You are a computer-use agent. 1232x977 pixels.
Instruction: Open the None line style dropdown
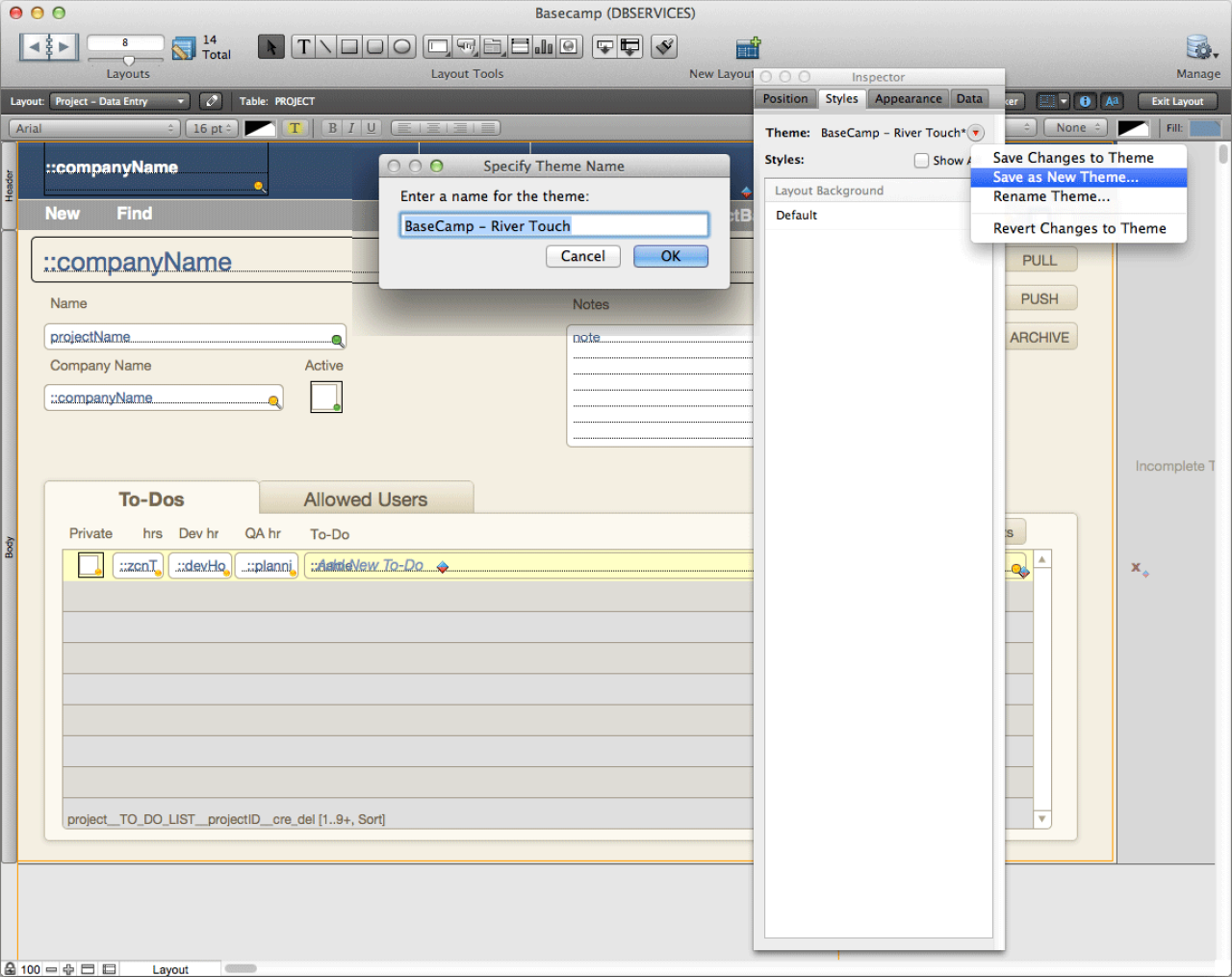pyautogui.click(x=1076, y=127)
